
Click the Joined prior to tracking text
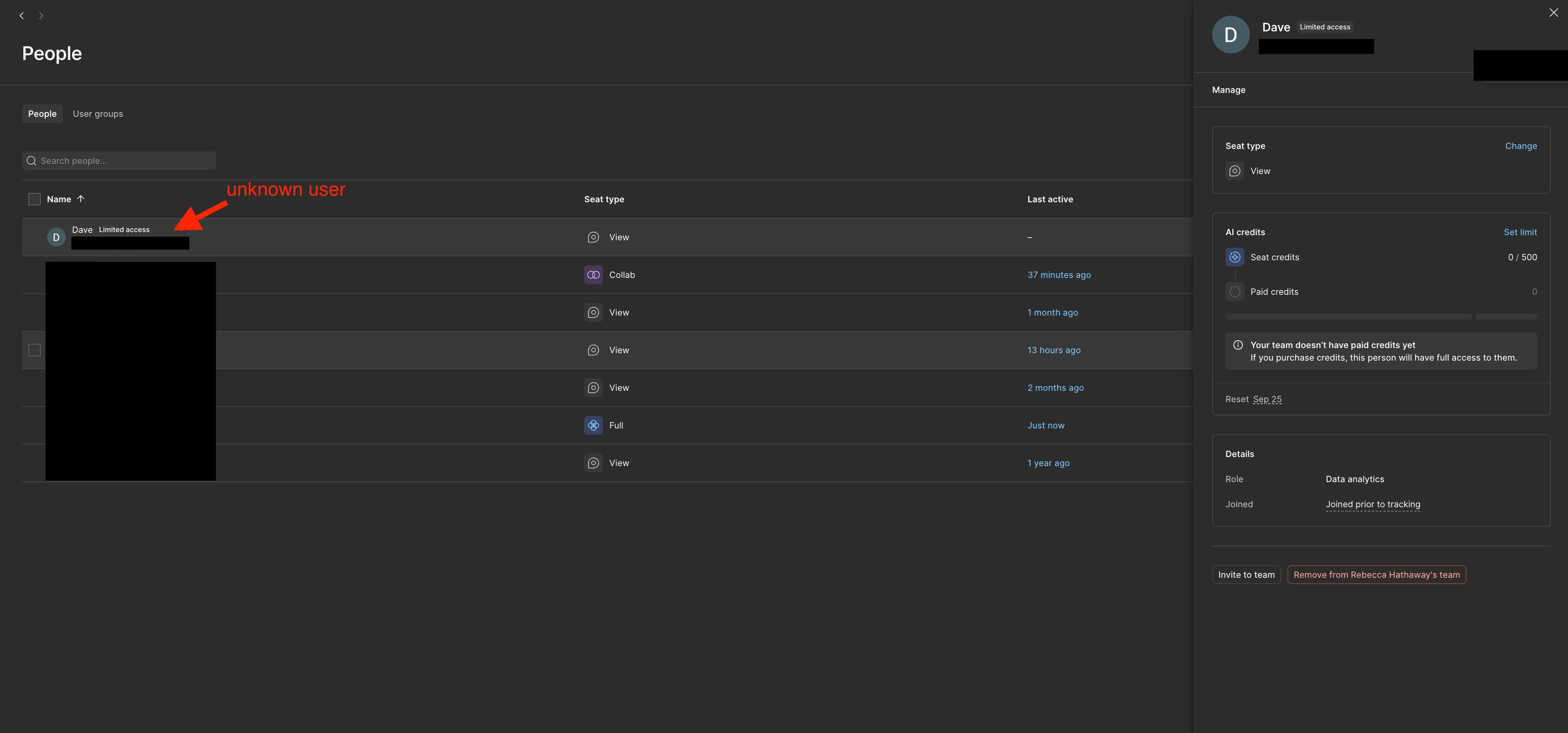coord(1372,505)
